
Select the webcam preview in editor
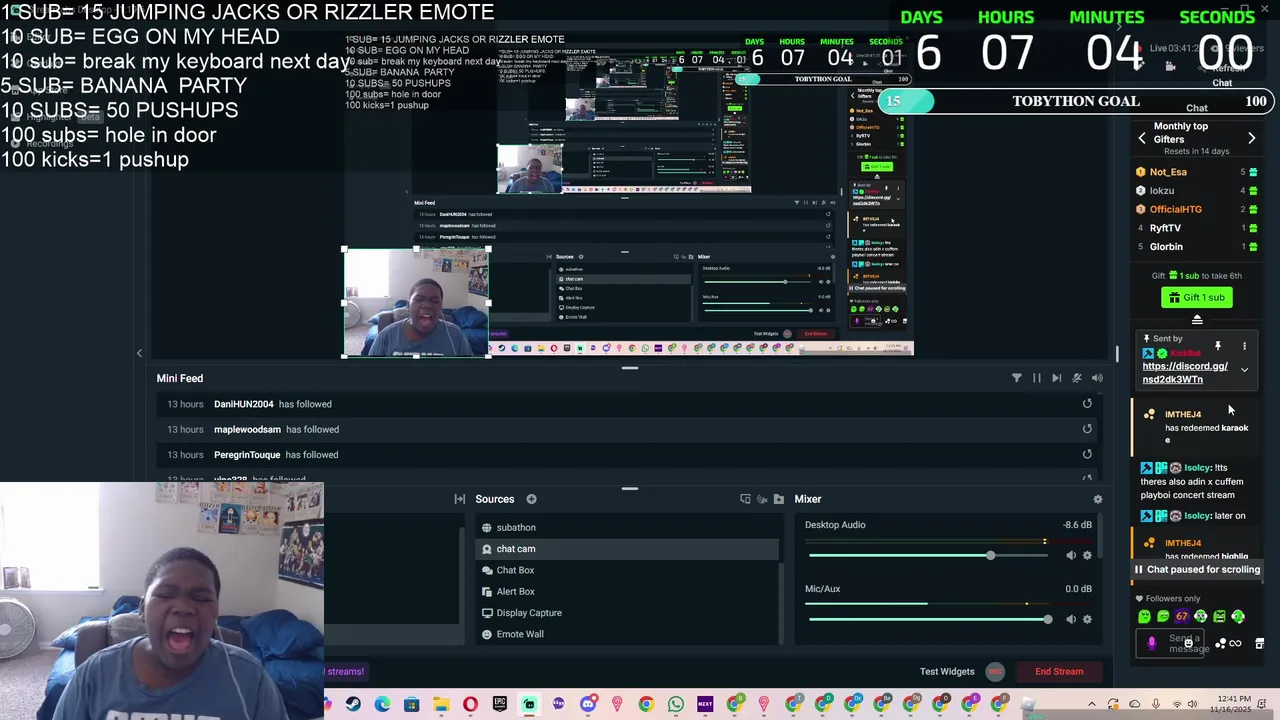[x=416, y=302]
